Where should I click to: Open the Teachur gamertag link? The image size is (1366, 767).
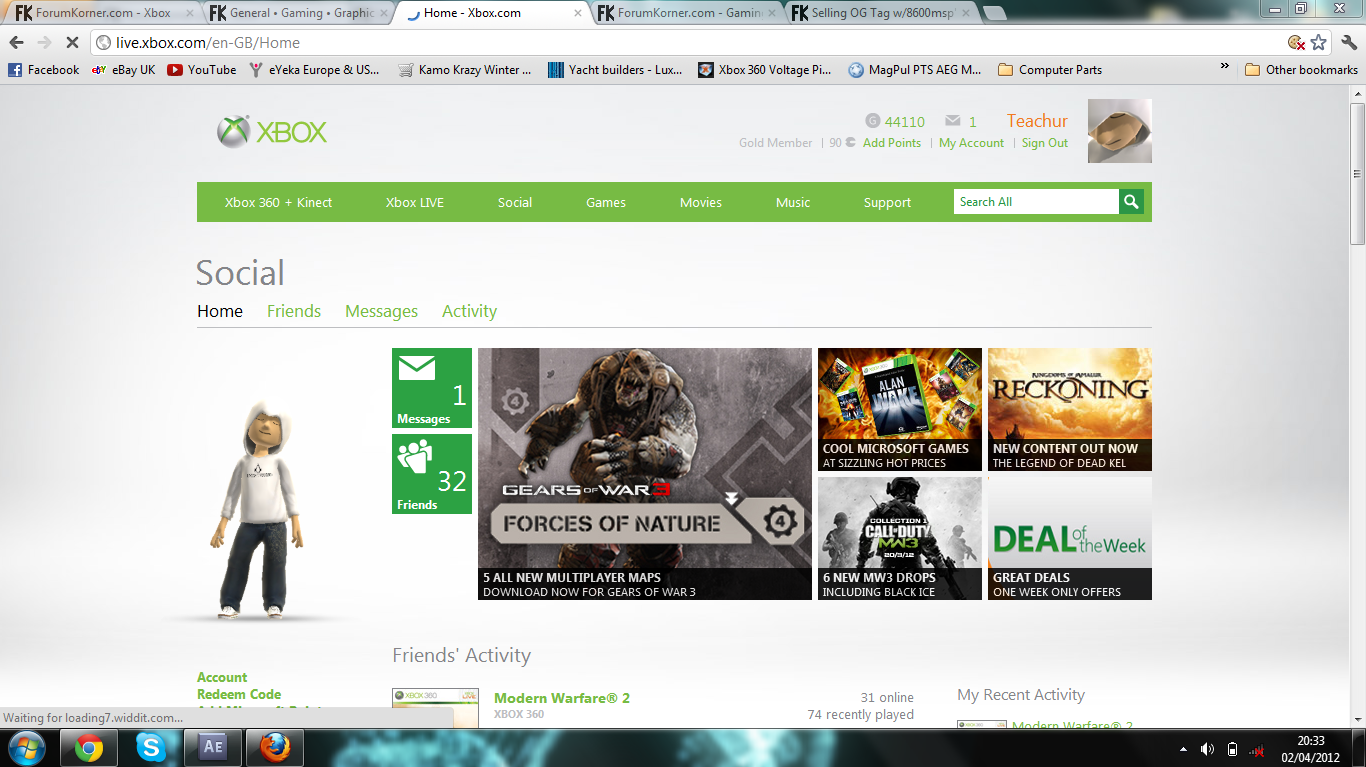tap(1037, 121)
